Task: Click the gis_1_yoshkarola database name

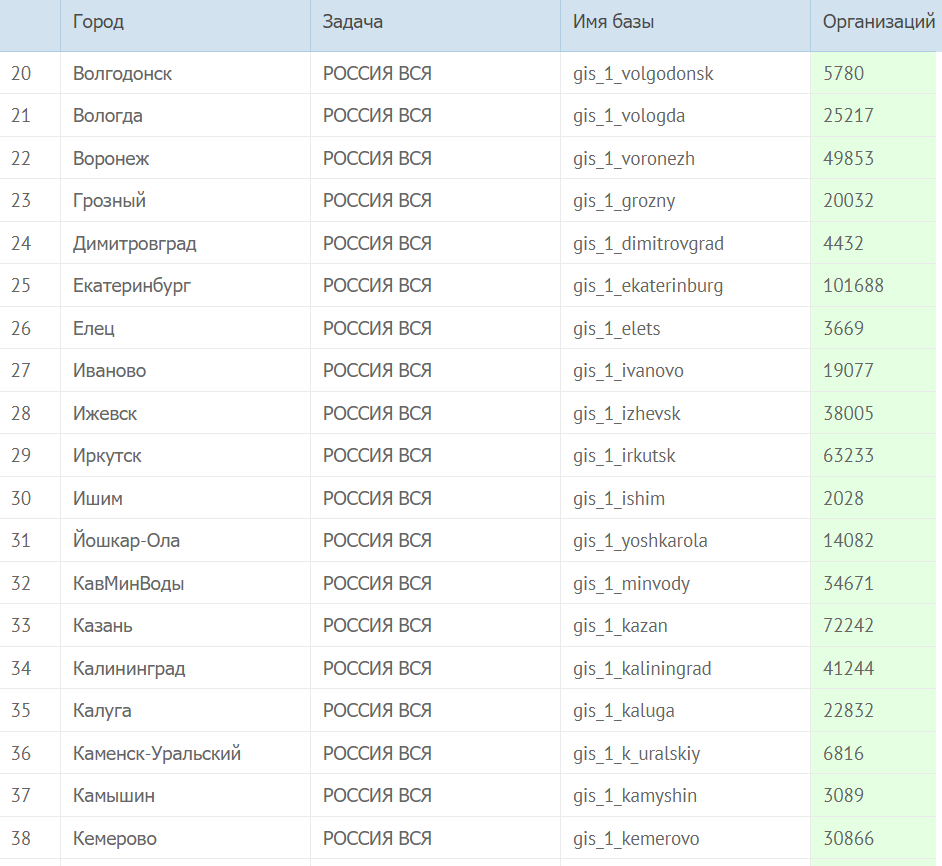Action: tap(640, 541)
